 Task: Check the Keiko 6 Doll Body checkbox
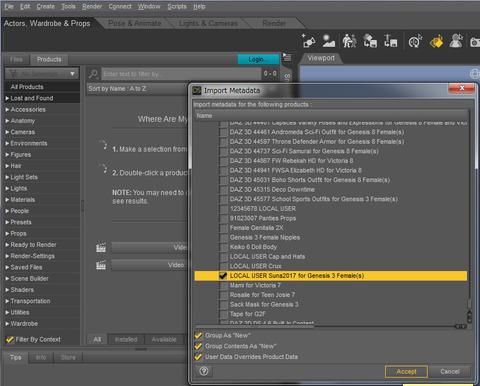pos(223,247)
